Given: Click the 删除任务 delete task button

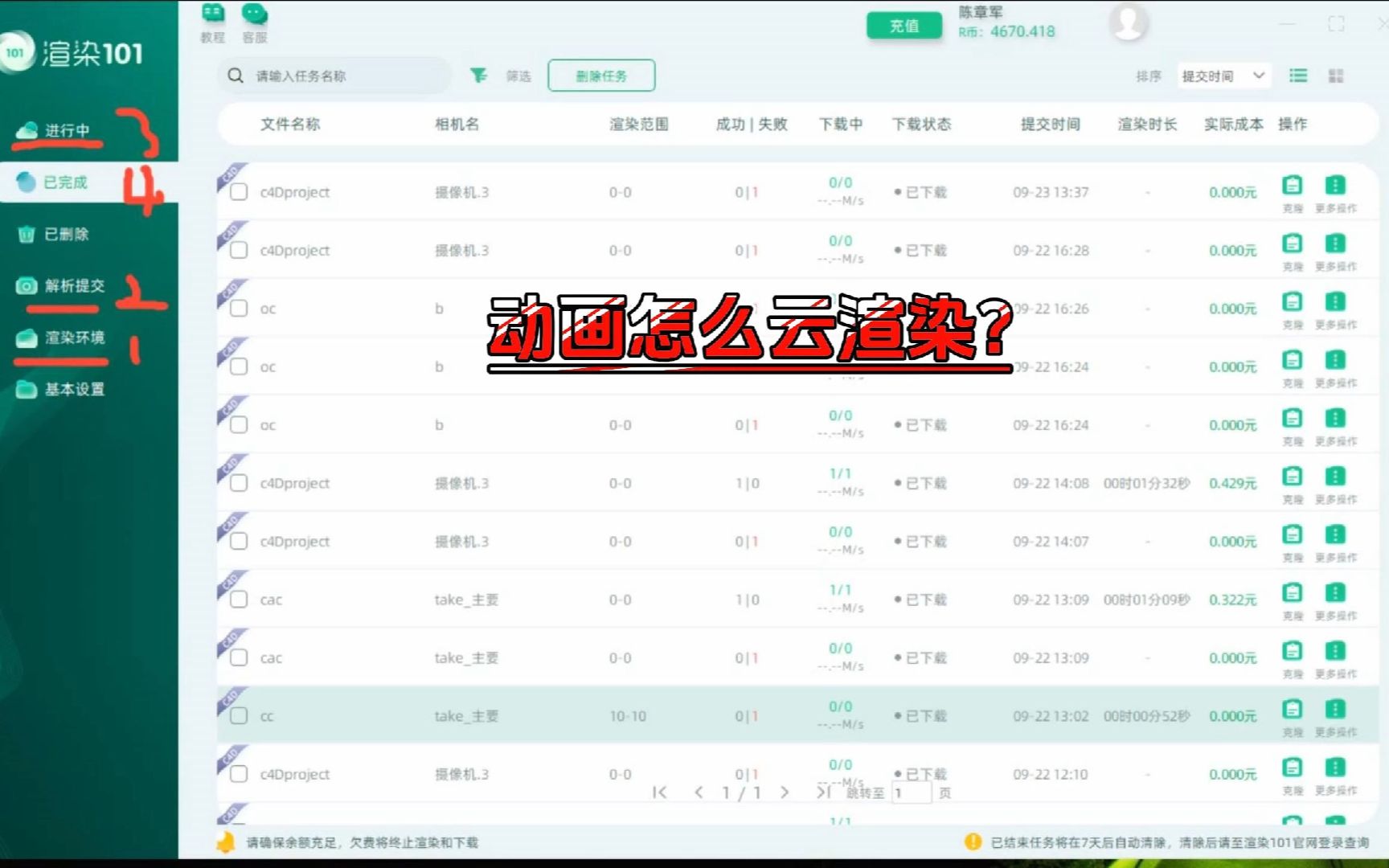Looking at the screenshot, I should tap(601, 75).
